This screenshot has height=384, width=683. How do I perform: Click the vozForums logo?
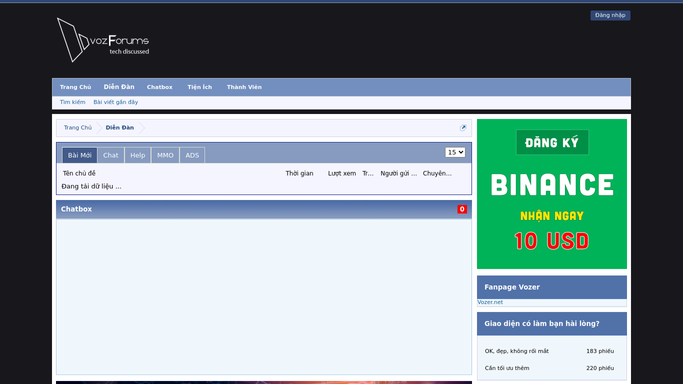coord(103,40)
